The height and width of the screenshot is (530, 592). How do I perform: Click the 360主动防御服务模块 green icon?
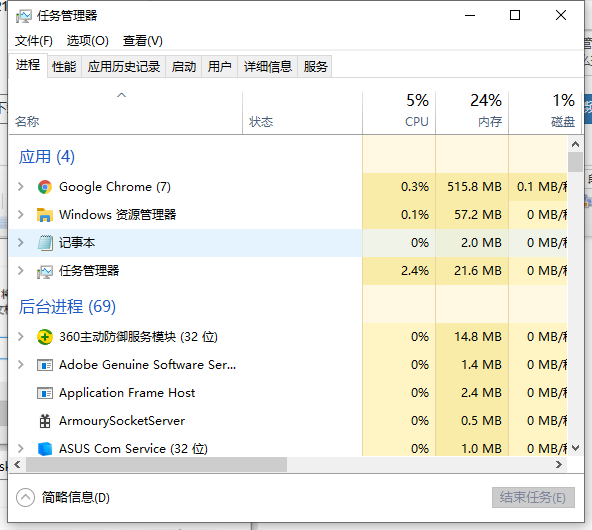coord(45,337)
